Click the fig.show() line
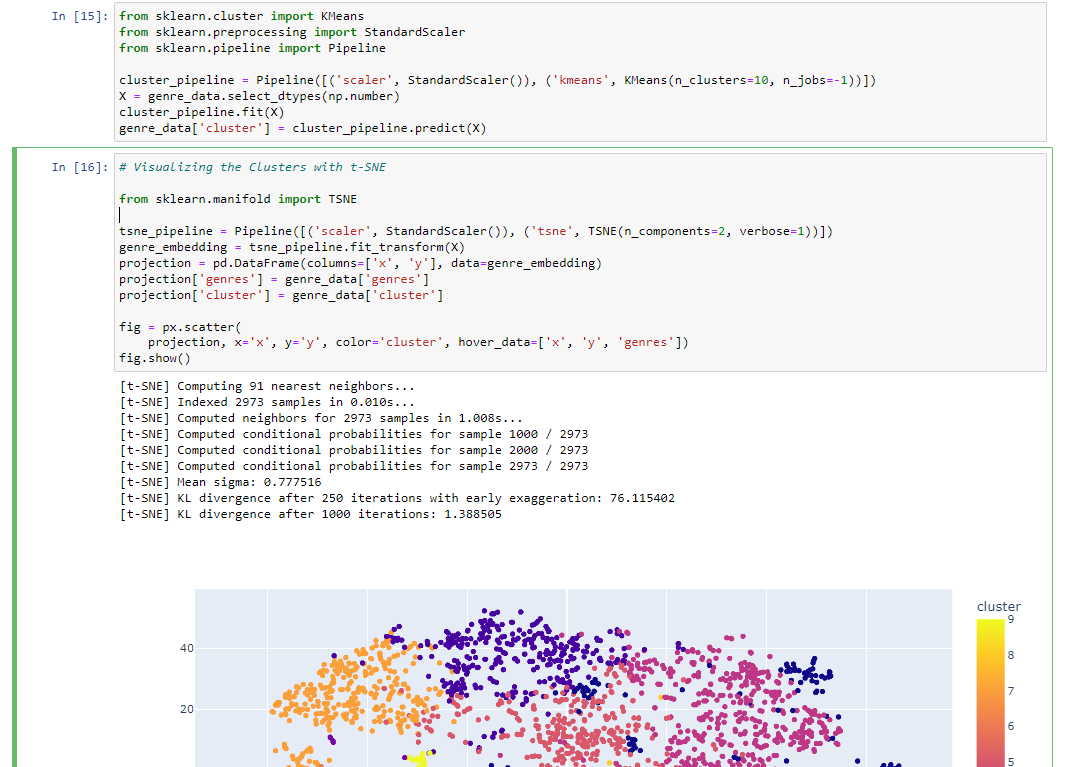Screen dimensions: 1066x767 [x=155, y=358]
